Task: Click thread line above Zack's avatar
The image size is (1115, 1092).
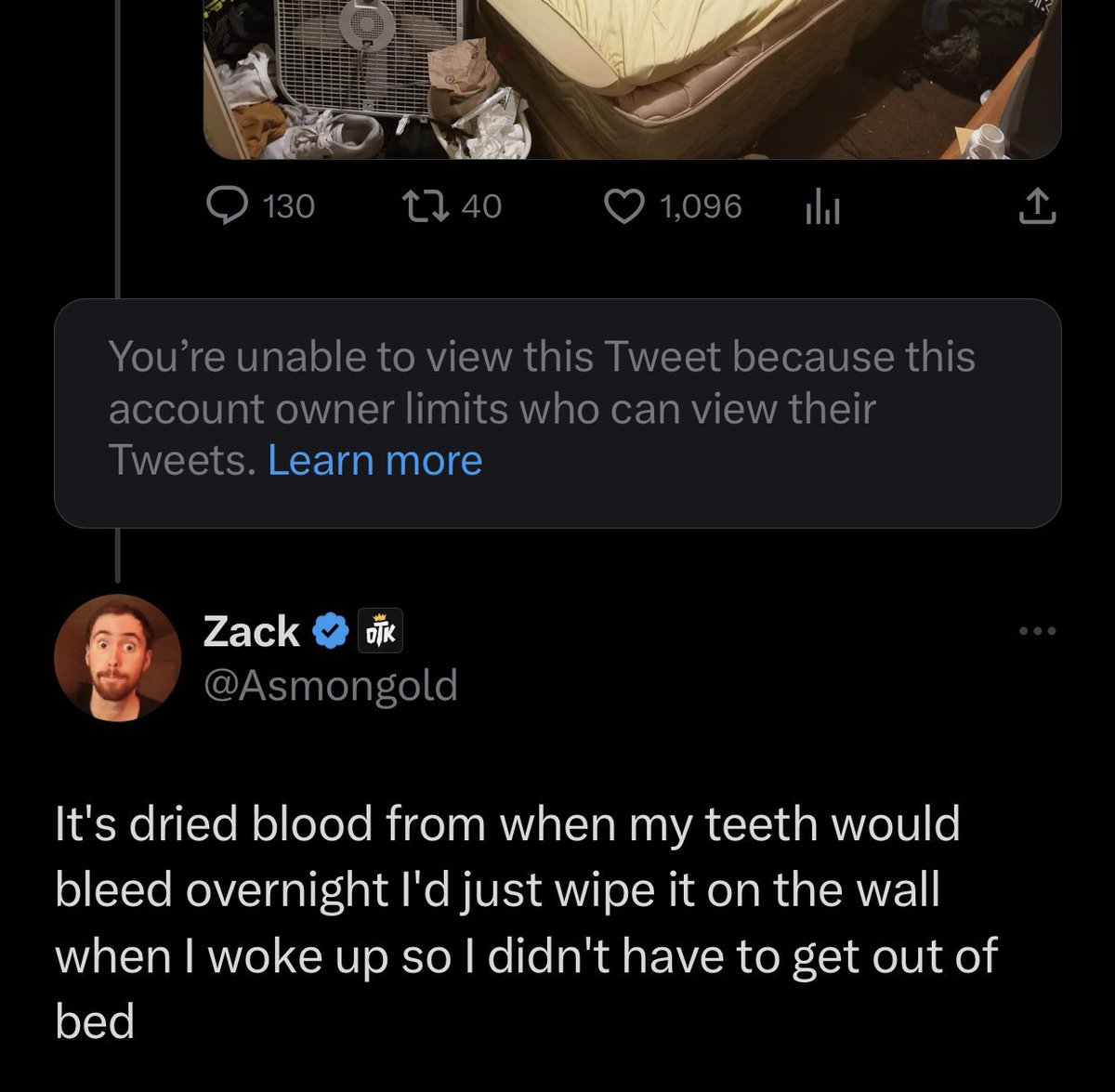Action: [x=118, y=556]
